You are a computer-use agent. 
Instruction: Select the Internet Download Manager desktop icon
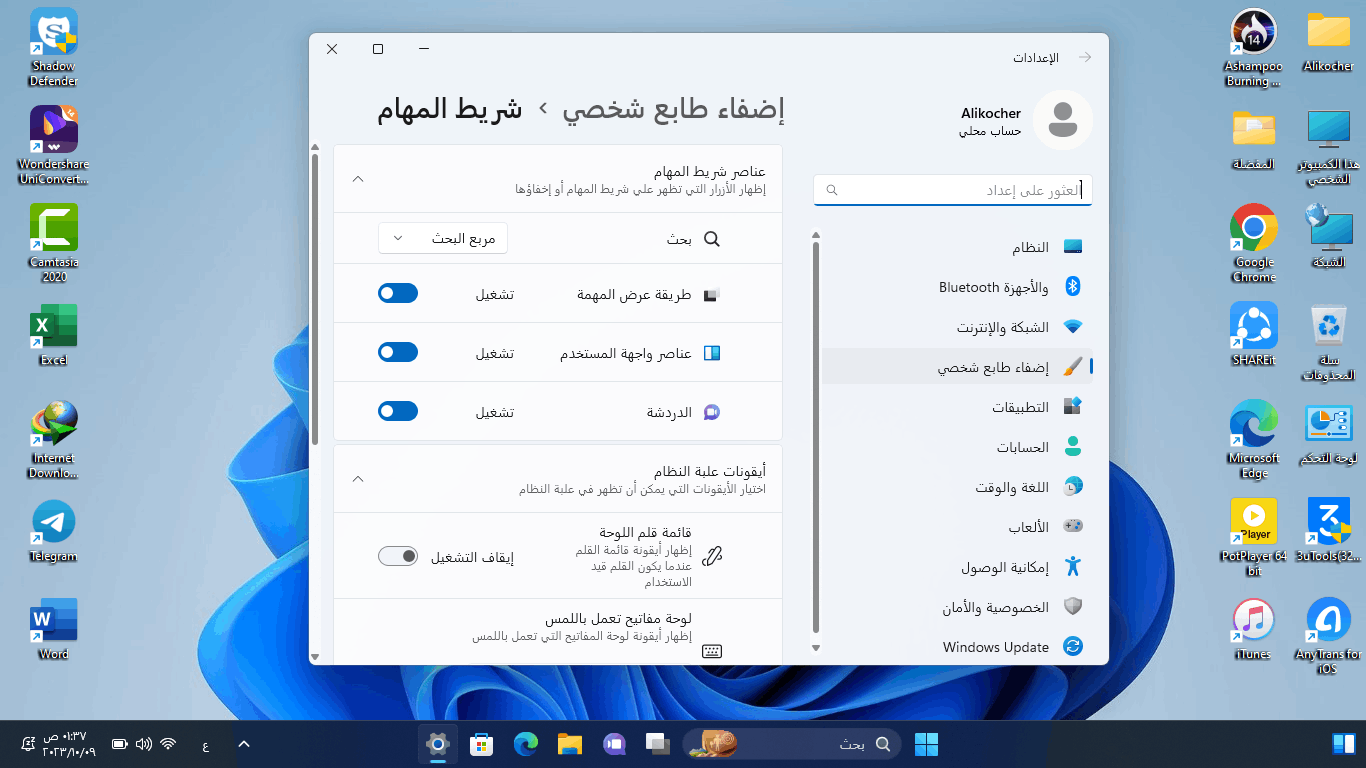(x=54, y=440)
